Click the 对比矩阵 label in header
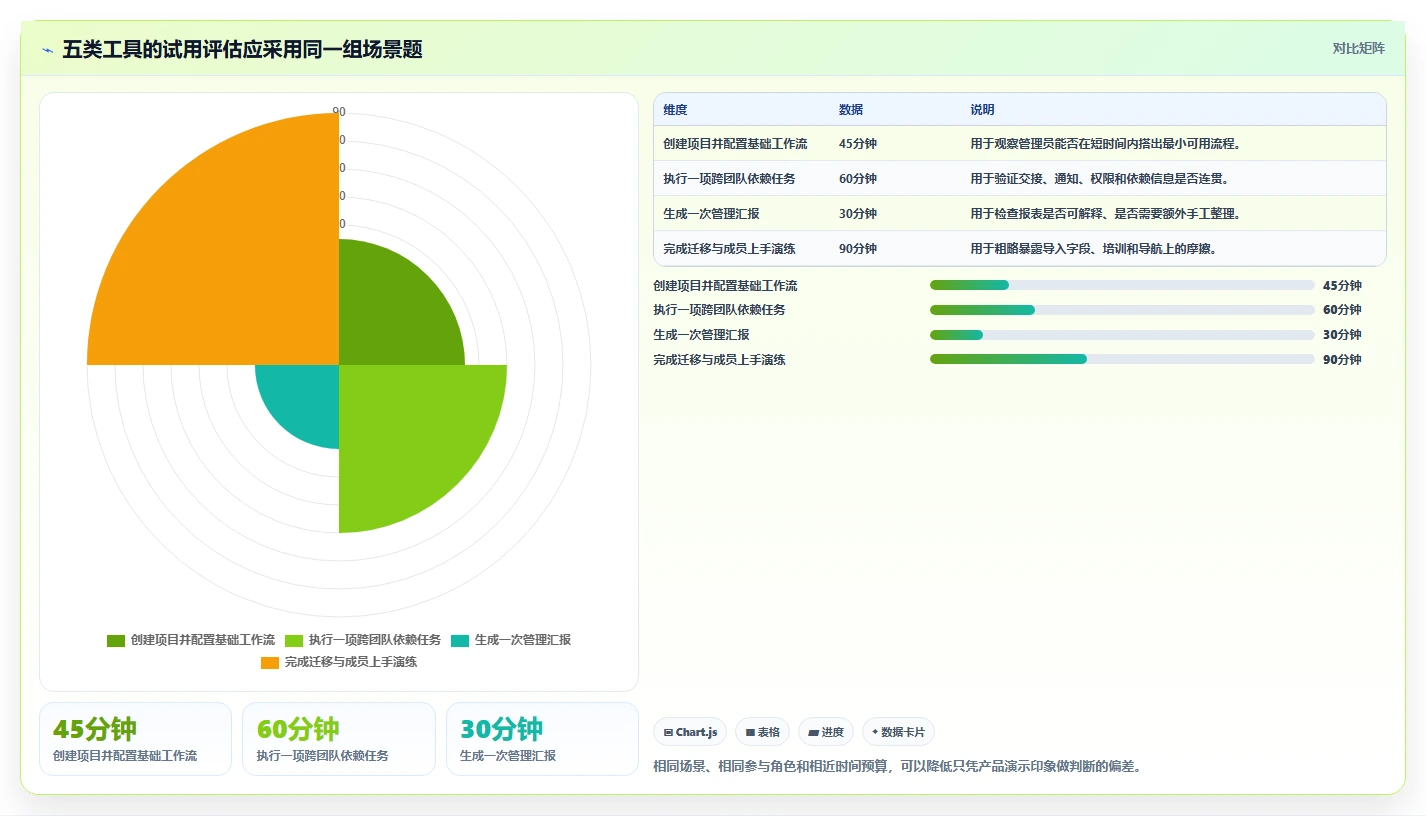 [1359, 48]
